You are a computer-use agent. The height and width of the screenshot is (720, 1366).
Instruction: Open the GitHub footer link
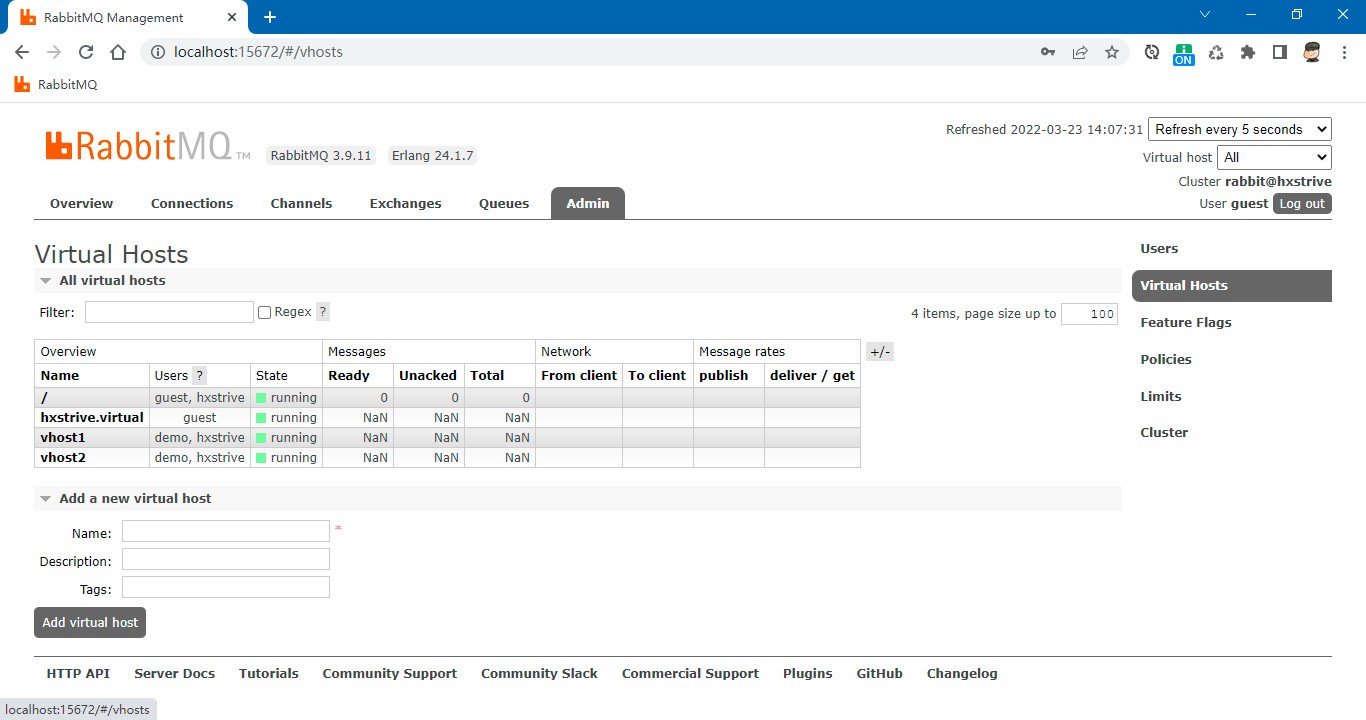tap(880, 674)
